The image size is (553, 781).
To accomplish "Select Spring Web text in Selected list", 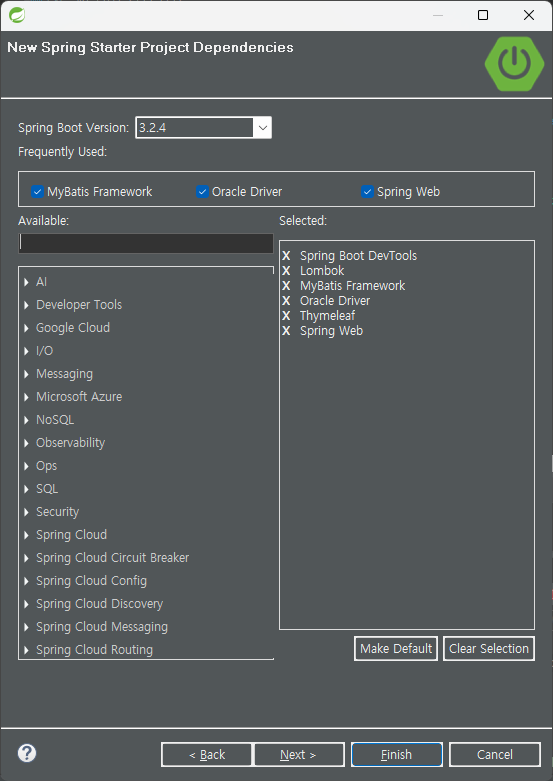I will pyautogui.click(x=331, y=331).
